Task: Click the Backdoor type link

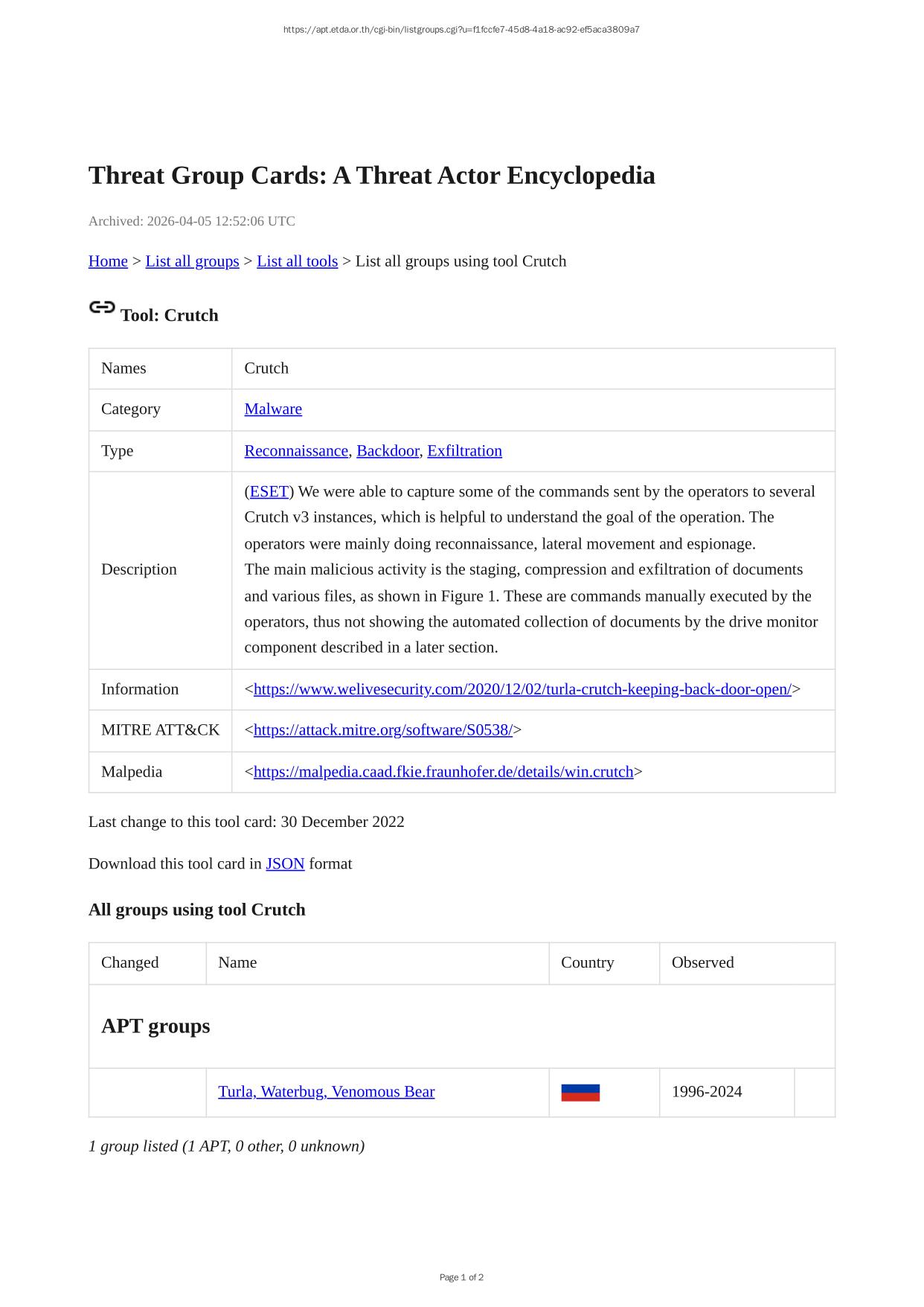Action: 388,450
